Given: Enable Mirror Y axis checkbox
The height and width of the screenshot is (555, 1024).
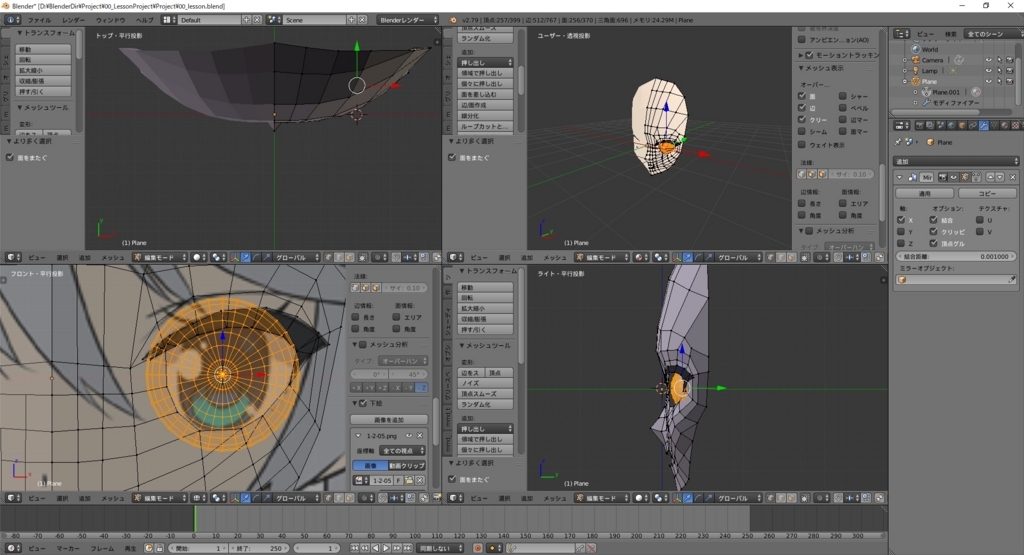Looking at the screenshot, I should point(901,232).
